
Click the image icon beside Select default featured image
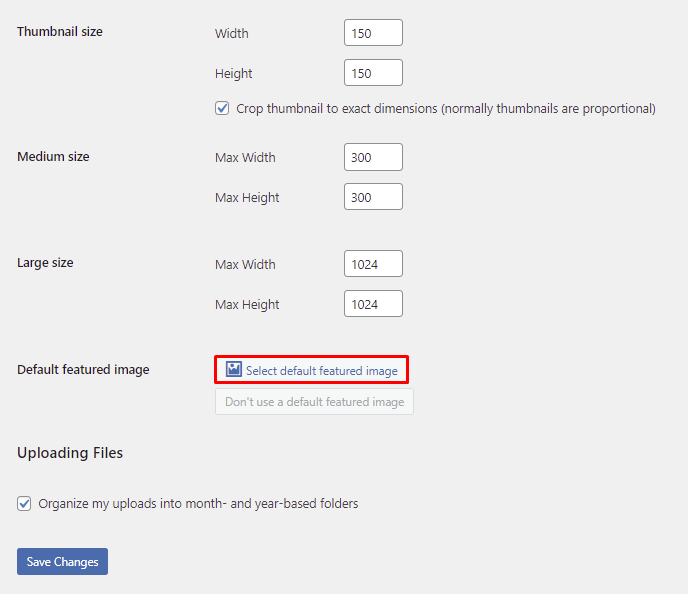point(234,370)
